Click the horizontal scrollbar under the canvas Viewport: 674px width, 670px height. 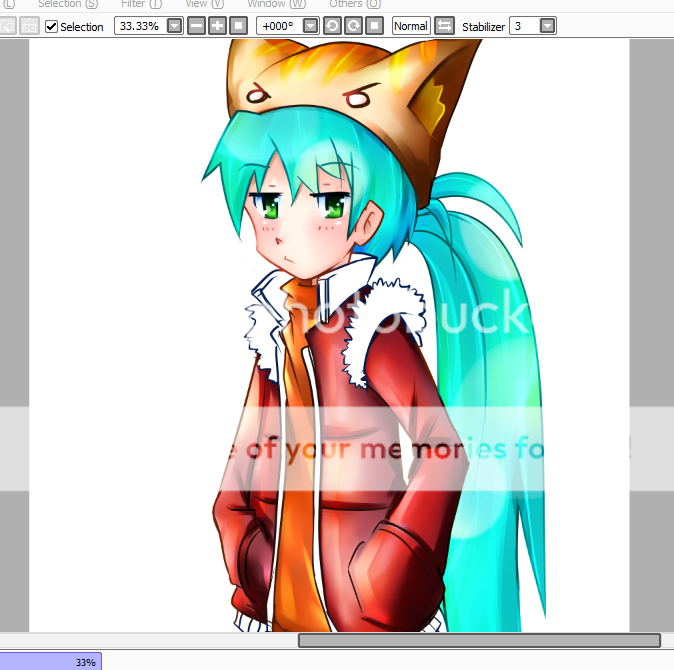tap(478, 640)
